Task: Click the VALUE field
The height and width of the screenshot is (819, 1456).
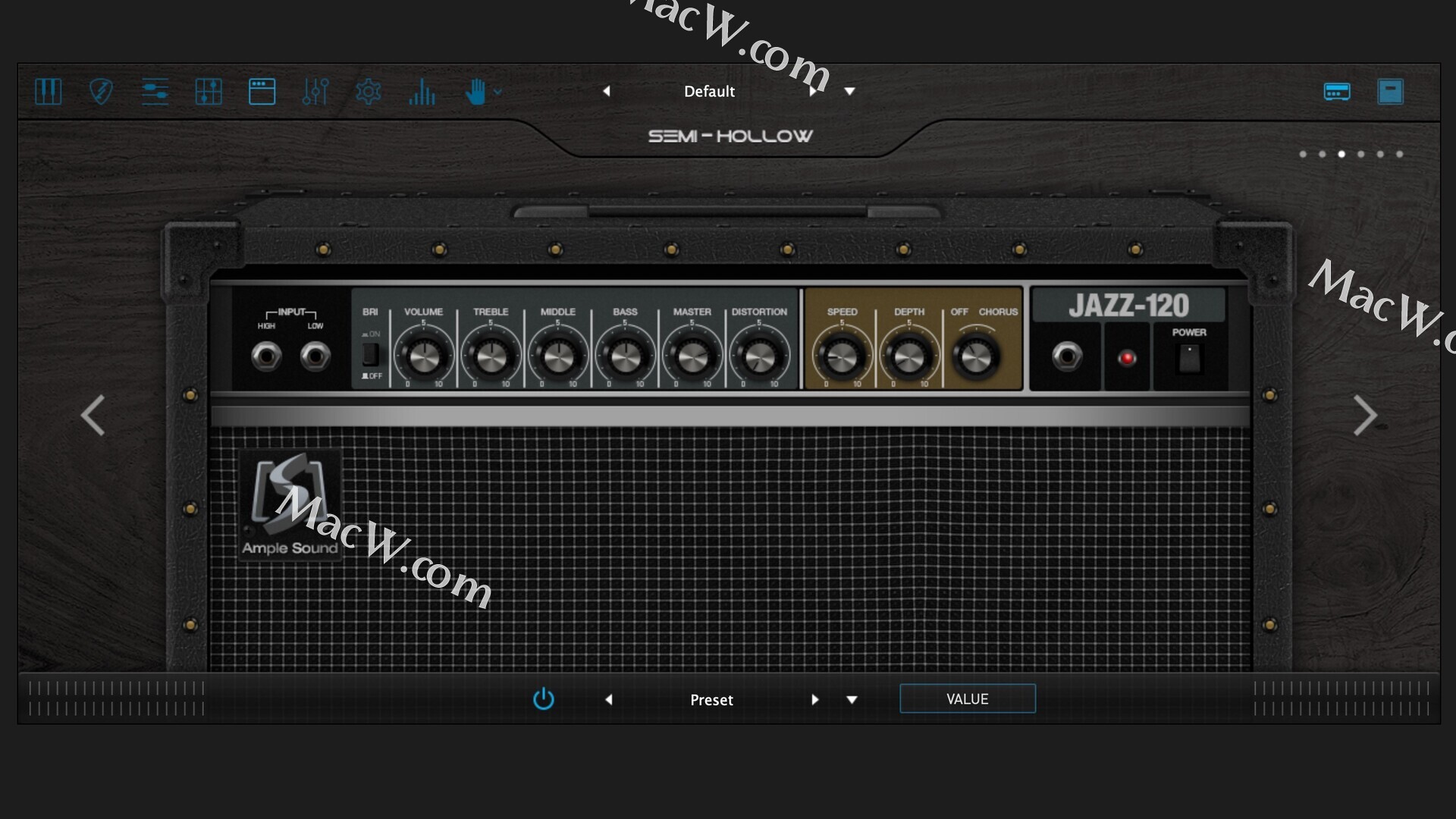Action: click(968, 699)
